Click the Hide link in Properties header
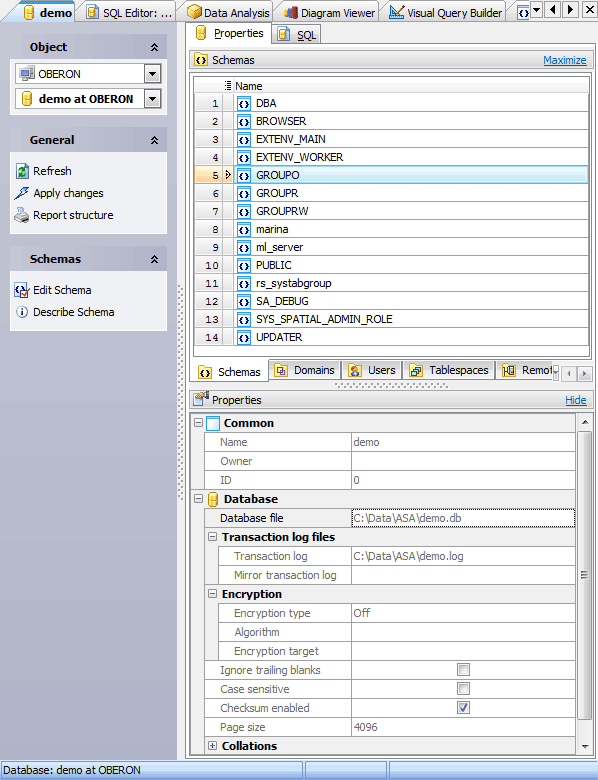Image resolution: width=598 pixels, height=780 pixels. [x=576, y=400]
